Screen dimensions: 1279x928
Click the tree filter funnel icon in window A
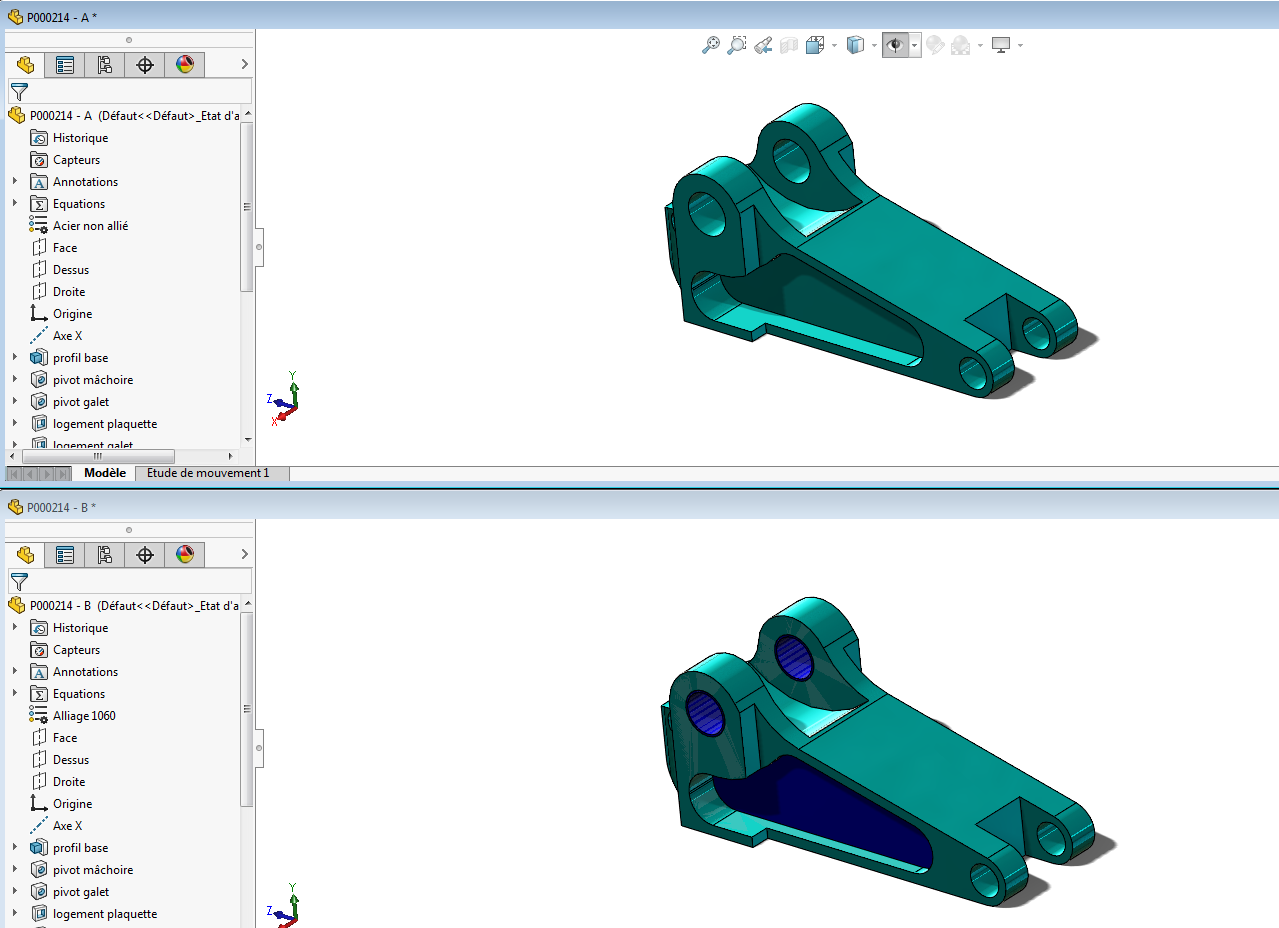coord(19,92)
